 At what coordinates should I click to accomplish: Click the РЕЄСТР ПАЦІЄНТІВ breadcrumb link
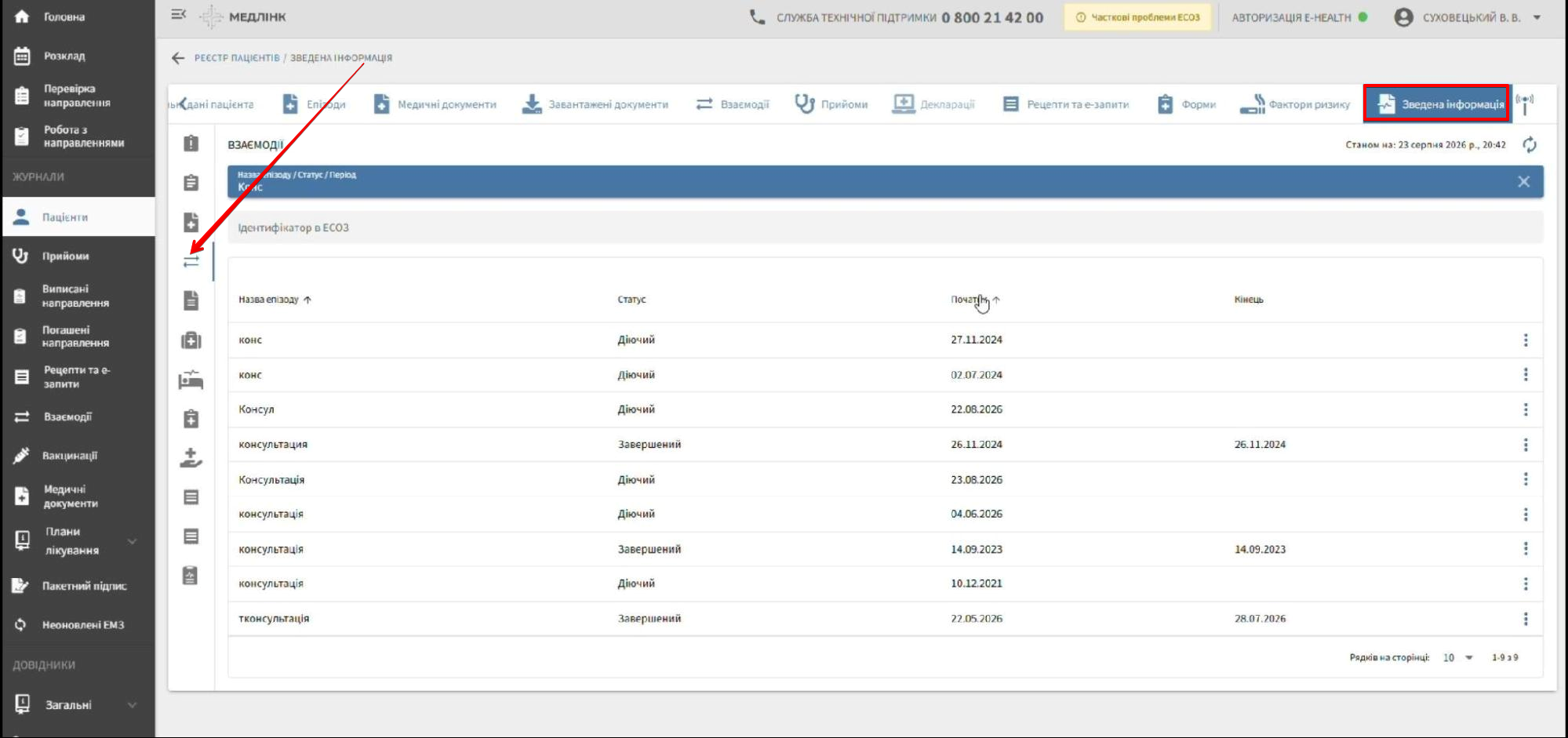[237, 58]
